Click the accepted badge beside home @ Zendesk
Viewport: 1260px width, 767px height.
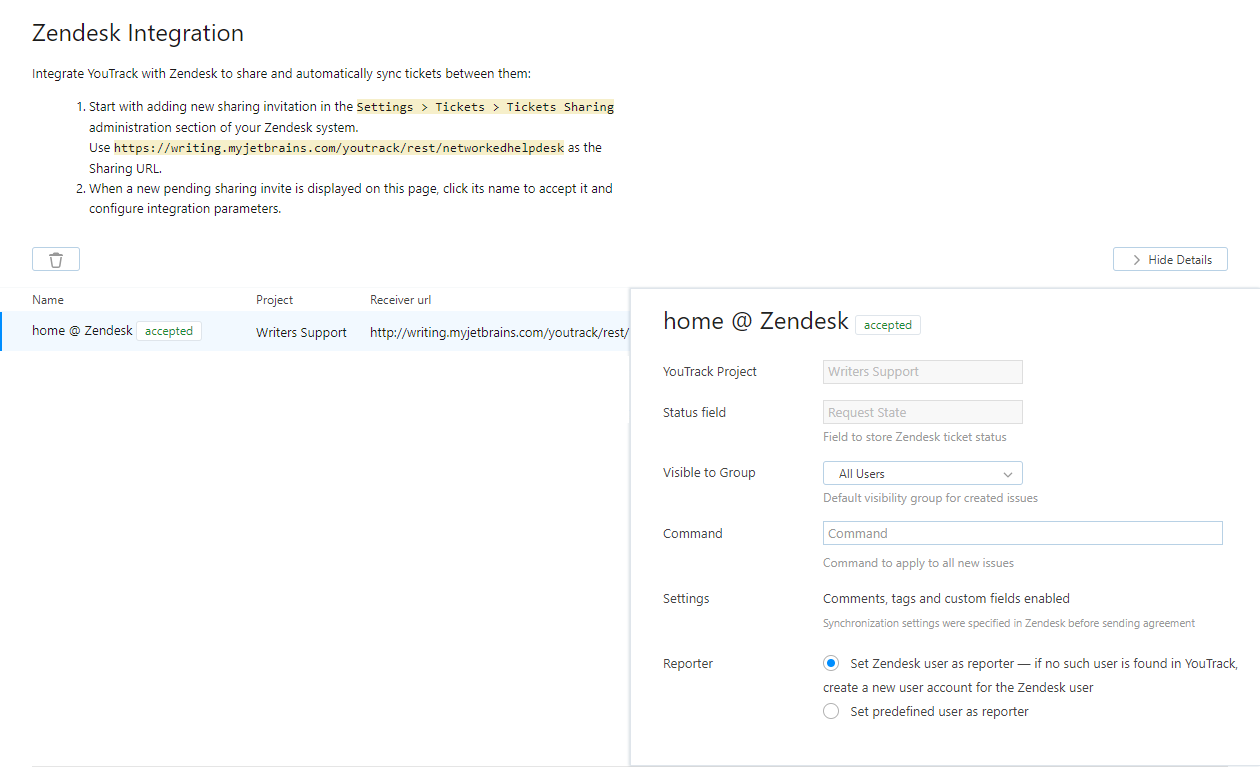[168, 330]
